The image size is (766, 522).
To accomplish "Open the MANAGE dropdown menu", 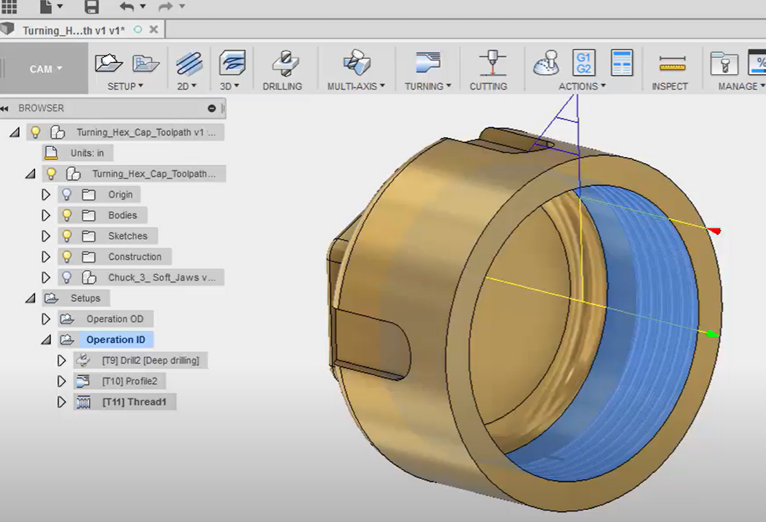I will (742, 86).
